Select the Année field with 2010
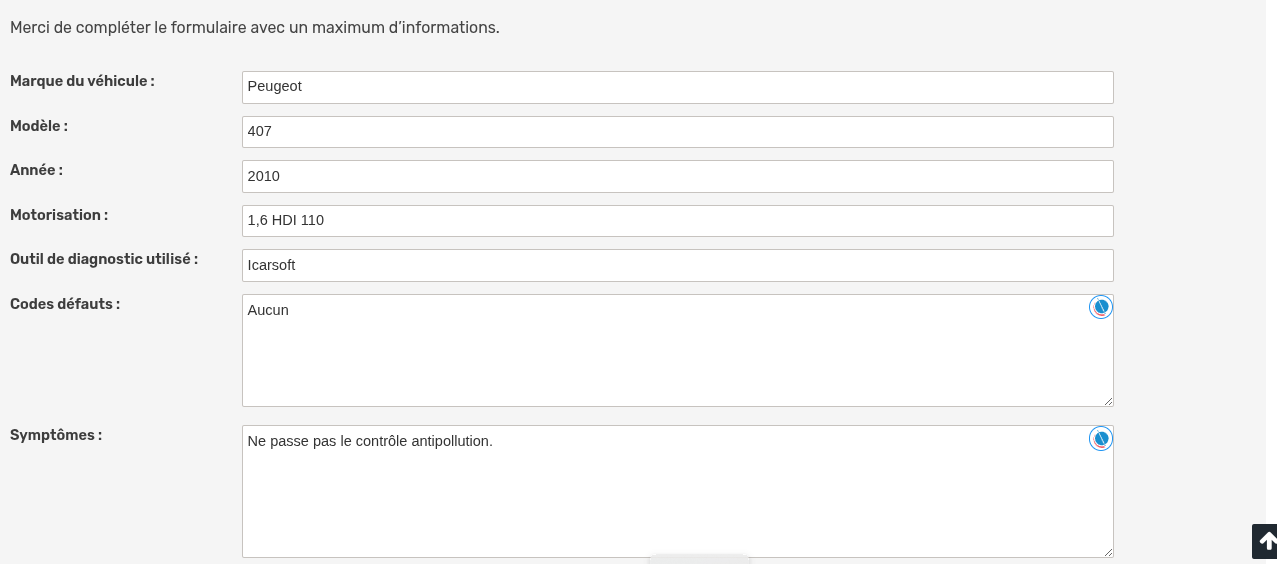This screenshot has height=564, width=1277. coord(678,176)
